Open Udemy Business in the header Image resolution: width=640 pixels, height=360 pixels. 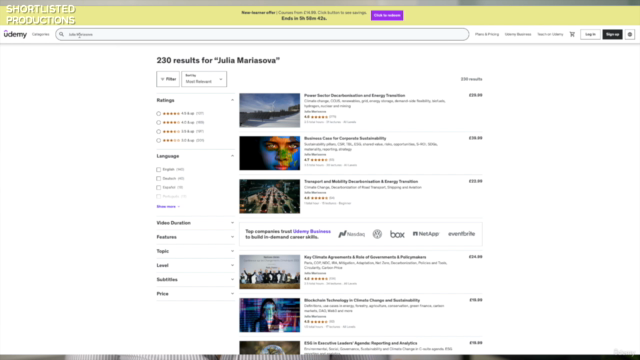pyautogui.click(x=518, y=34)
